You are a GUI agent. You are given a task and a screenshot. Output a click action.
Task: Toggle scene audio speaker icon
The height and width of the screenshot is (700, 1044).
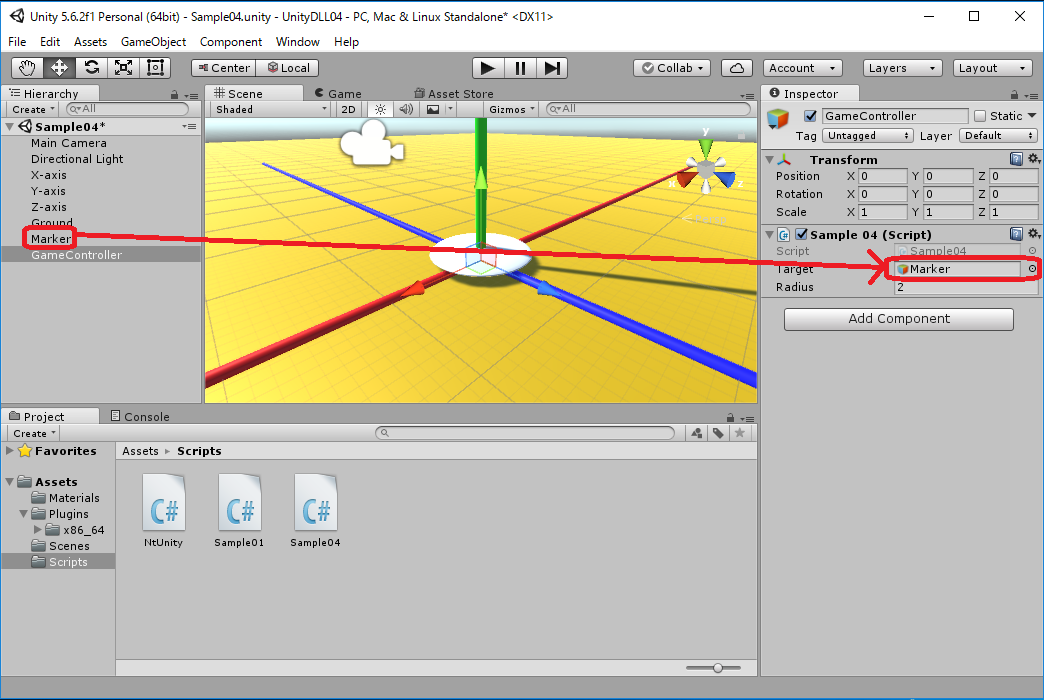click(406, 109)
